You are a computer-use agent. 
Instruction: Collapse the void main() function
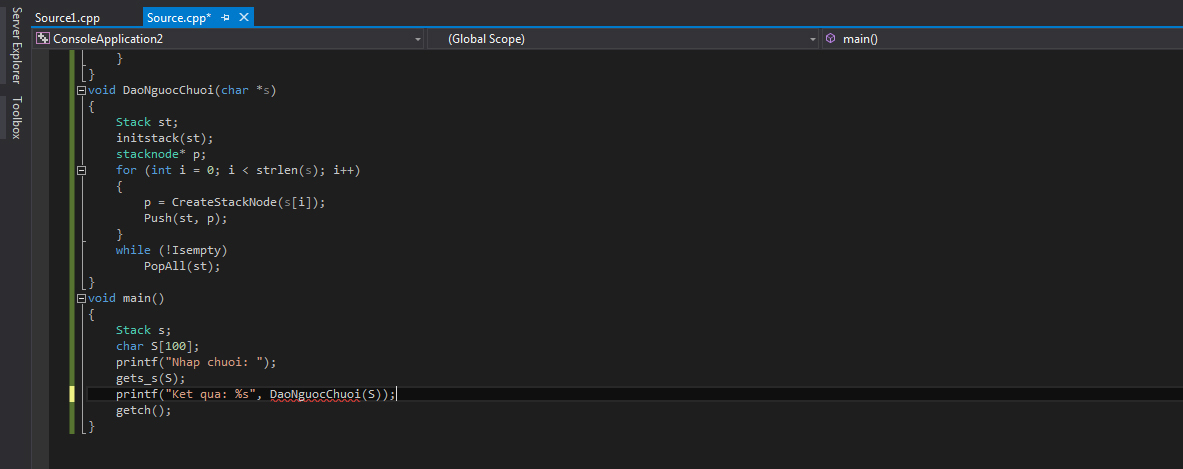click(x=81, y=298)
